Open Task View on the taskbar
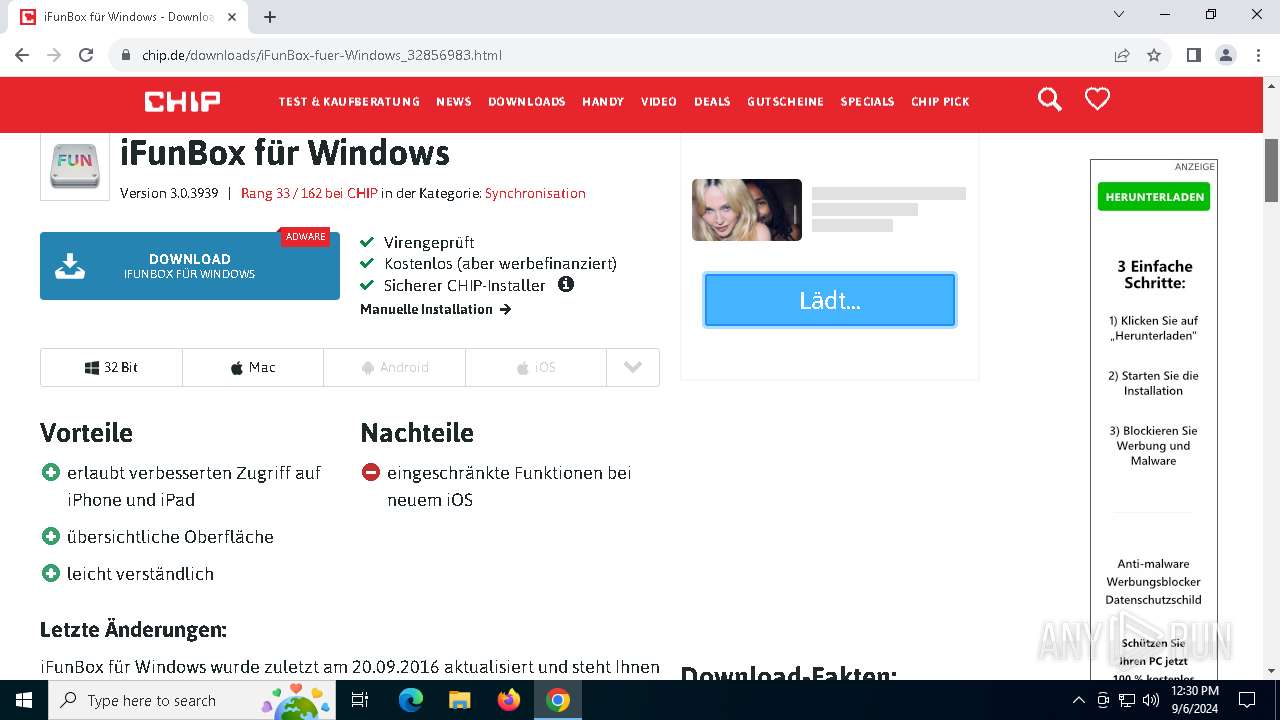 (360, 700)
